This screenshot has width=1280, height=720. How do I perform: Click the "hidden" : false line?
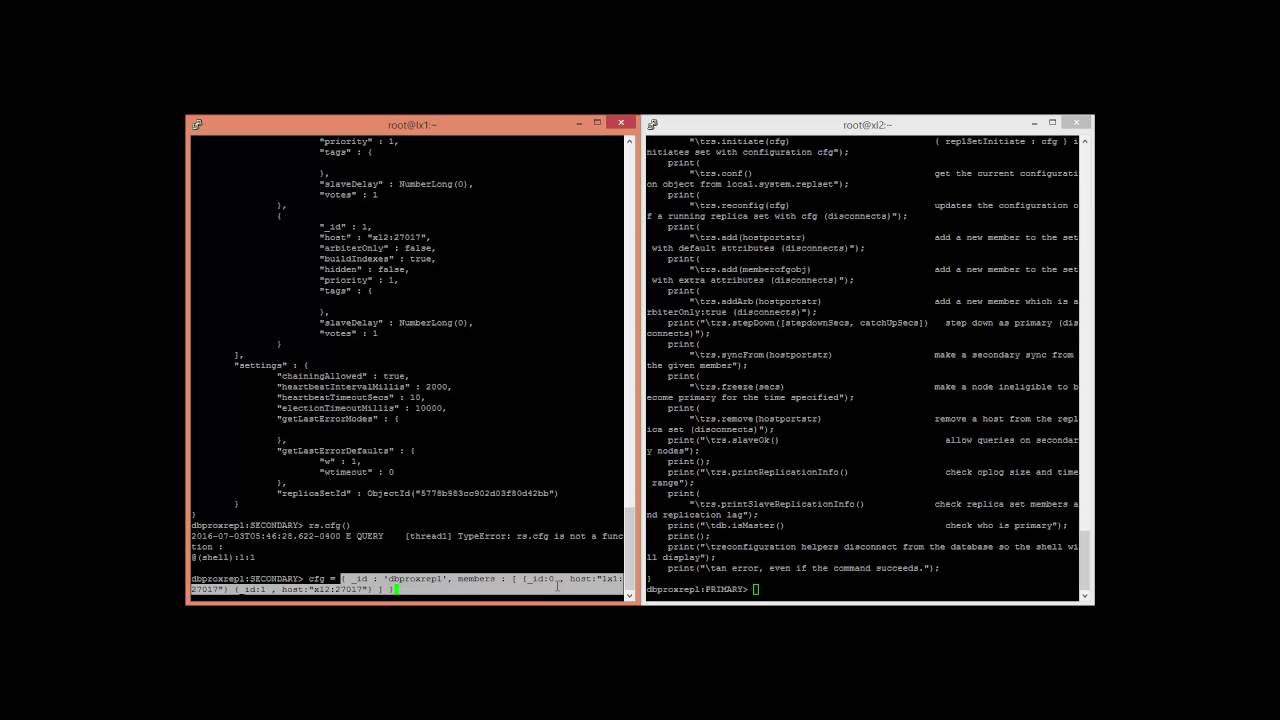[x=364, y=269]
